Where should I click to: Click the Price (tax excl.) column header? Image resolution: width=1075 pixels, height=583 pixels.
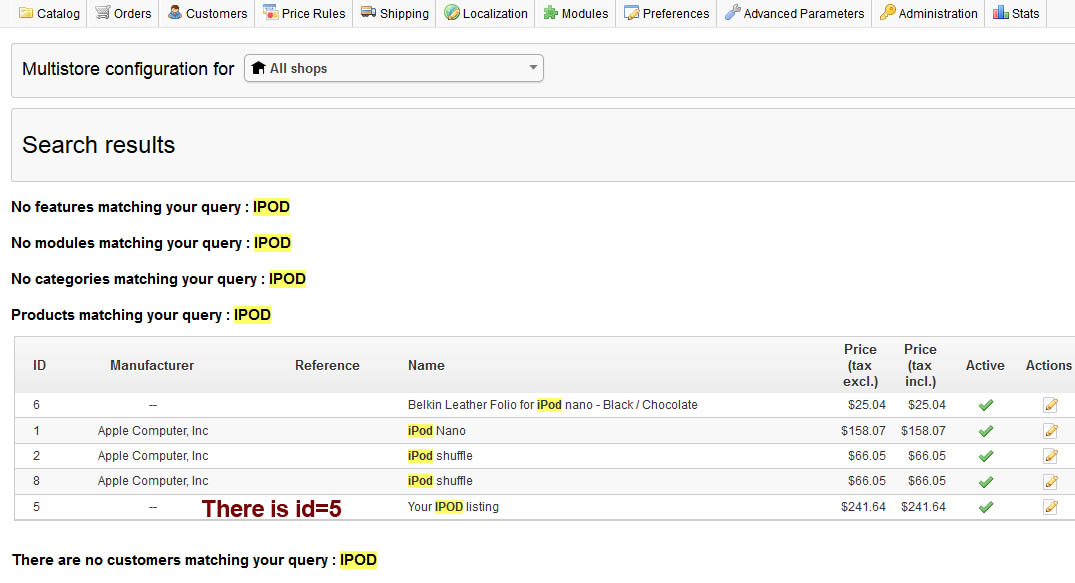tap(860, 366)
